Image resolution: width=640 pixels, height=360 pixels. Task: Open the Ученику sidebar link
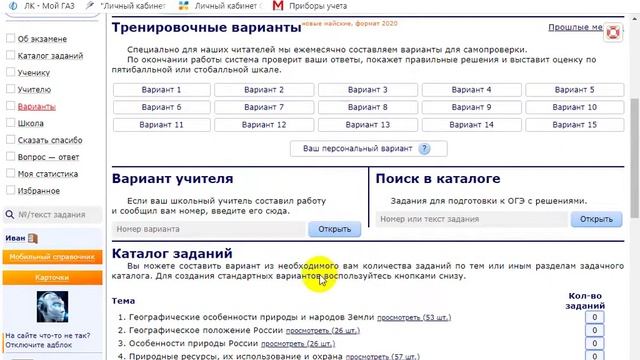33,73
